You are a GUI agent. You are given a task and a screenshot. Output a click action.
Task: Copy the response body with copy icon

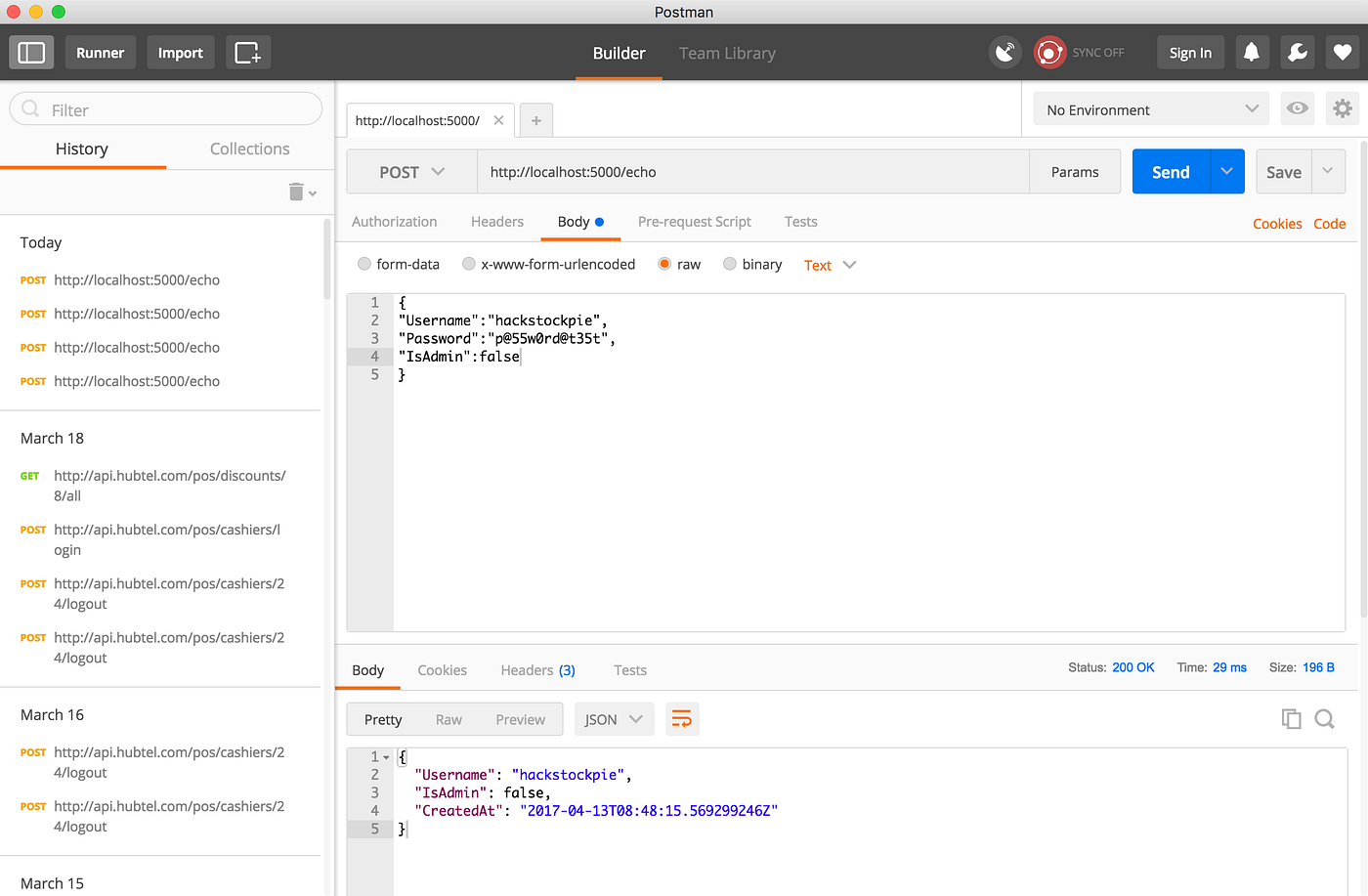click(x=1291, y=718)
